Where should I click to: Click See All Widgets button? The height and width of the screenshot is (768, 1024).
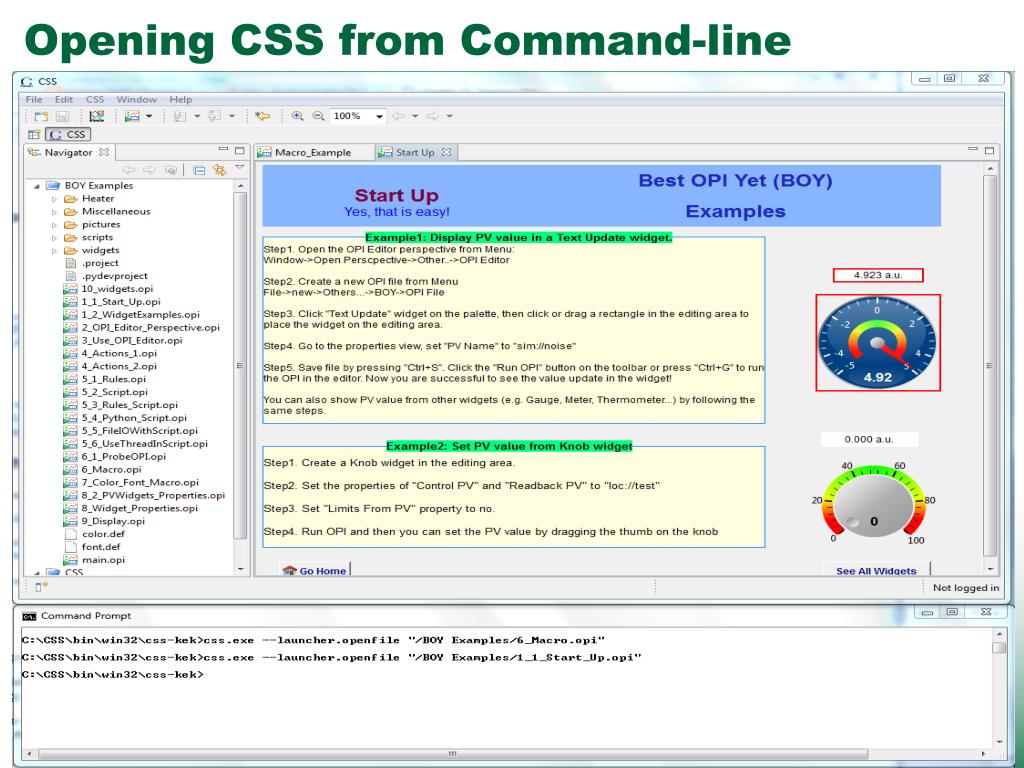[876, 570]
